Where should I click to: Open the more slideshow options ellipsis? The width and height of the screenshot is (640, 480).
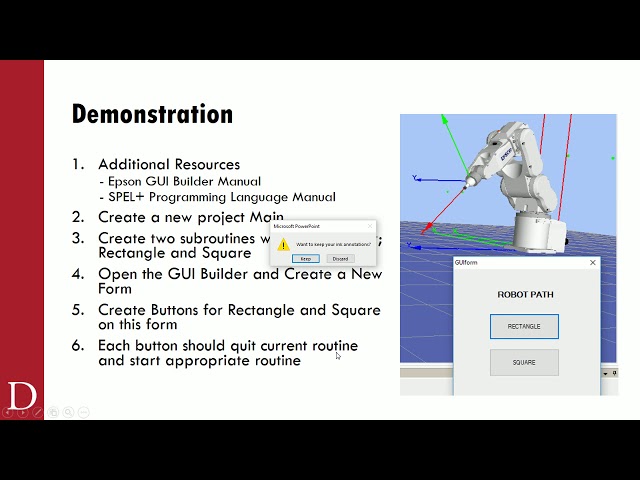tap(83, 412)
